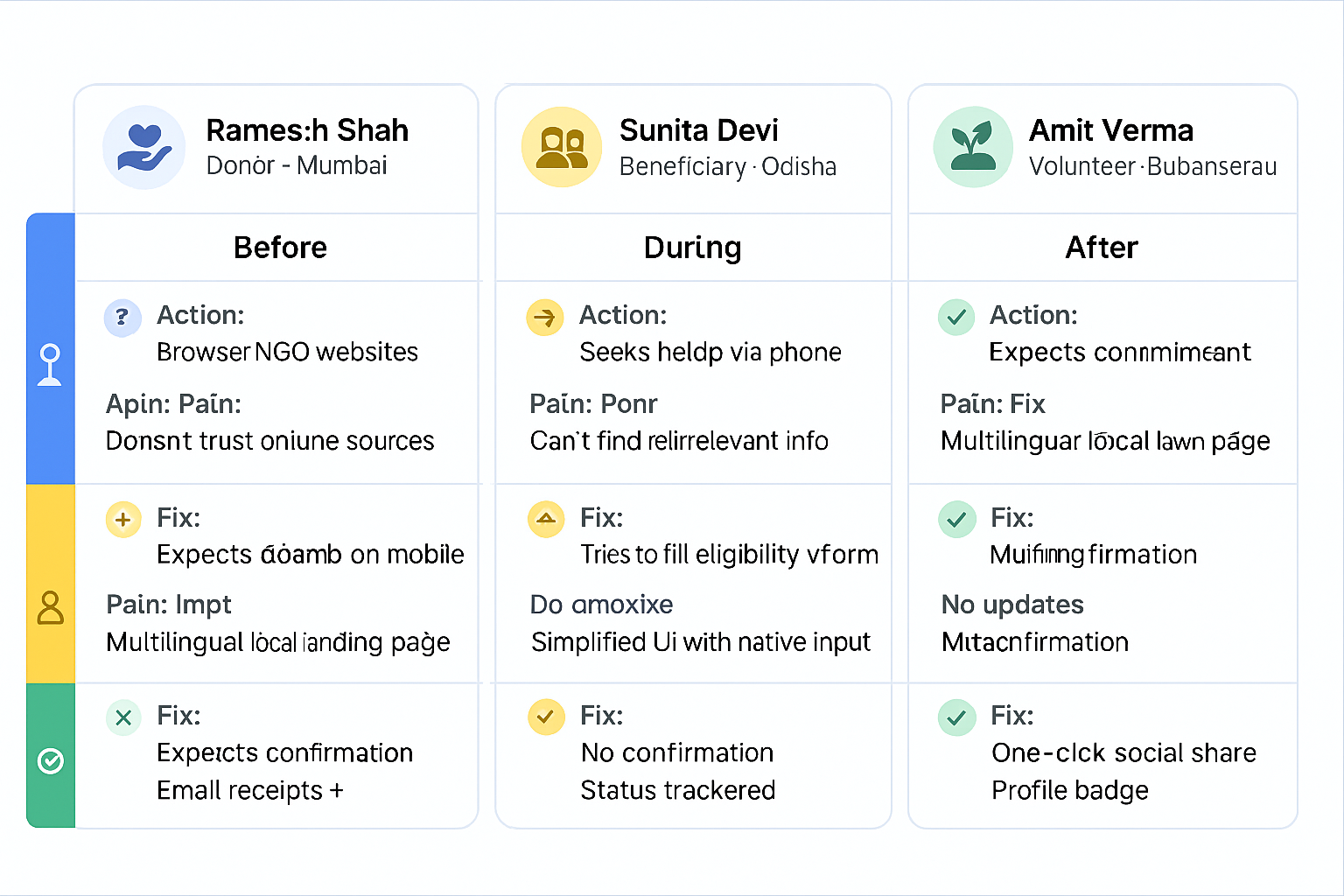Click the Email receipts + text
The height and width of the screenshot is (896, 1344).
point(249,790)
